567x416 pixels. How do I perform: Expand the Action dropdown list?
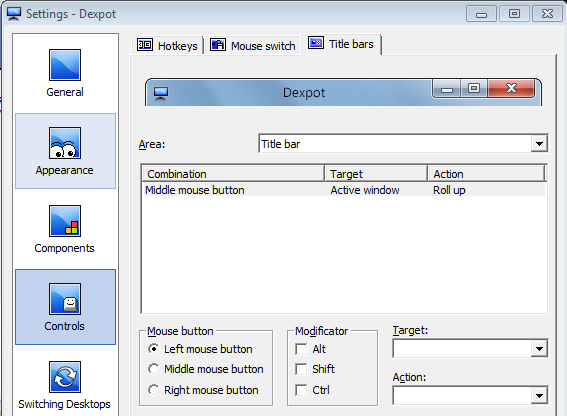tap(539, 395)
